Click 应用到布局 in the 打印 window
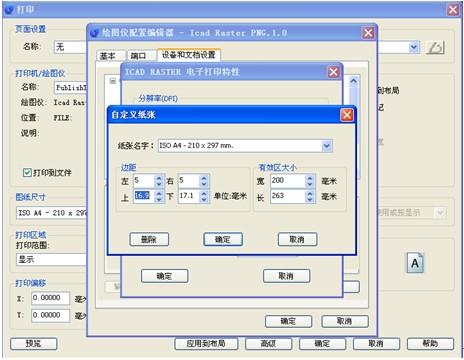The image size is (464, 360). coord(206,344)
